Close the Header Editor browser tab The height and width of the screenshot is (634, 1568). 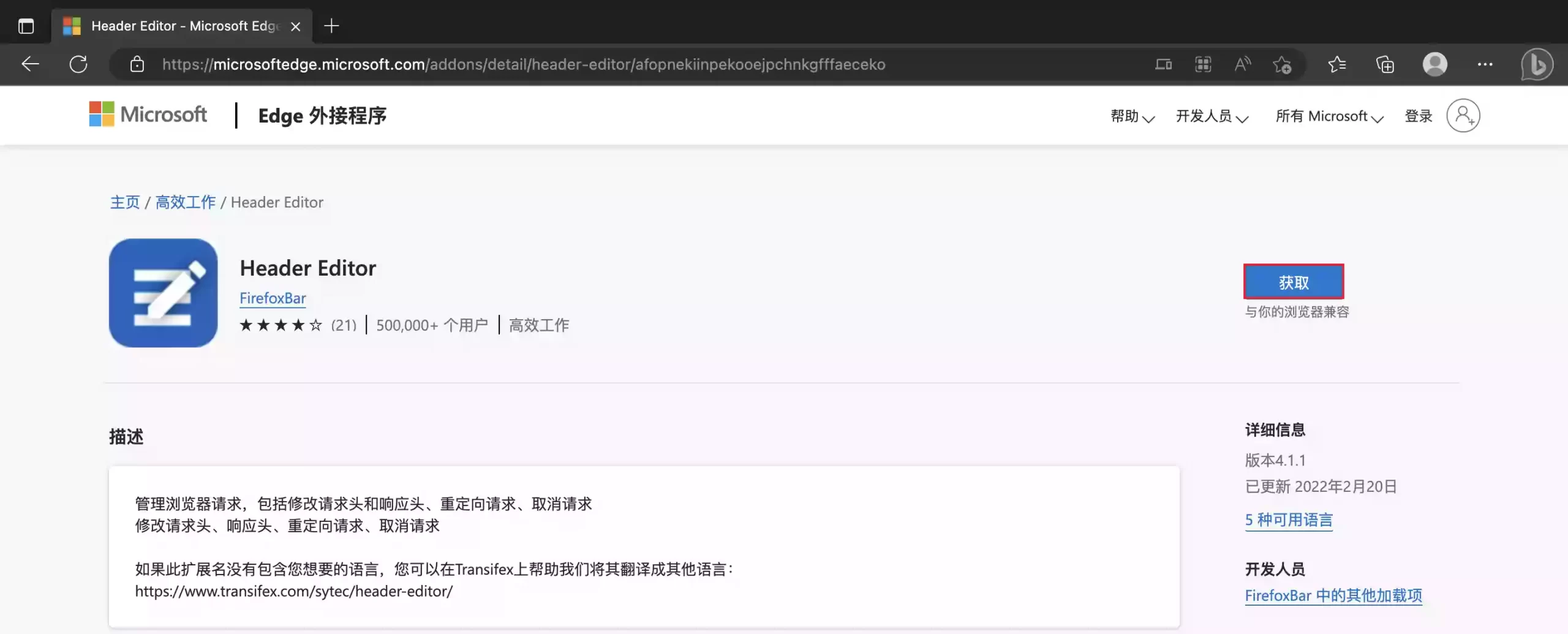[295, 26]
